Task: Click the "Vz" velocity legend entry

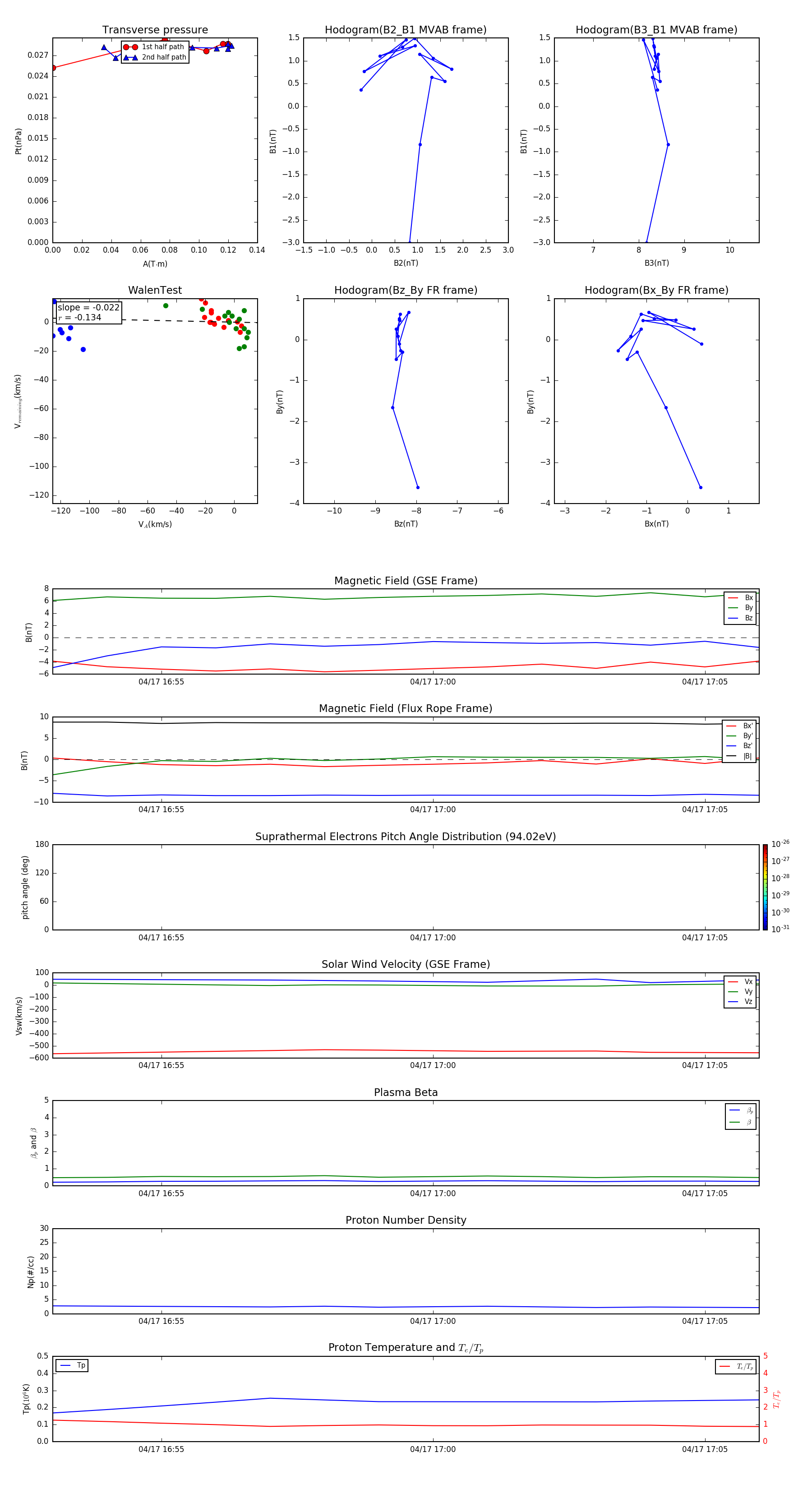Action: [x=740, y=1001]
